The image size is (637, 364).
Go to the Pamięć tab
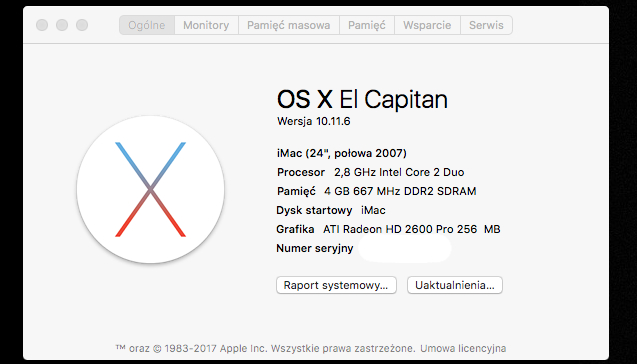tap(367, 25)
